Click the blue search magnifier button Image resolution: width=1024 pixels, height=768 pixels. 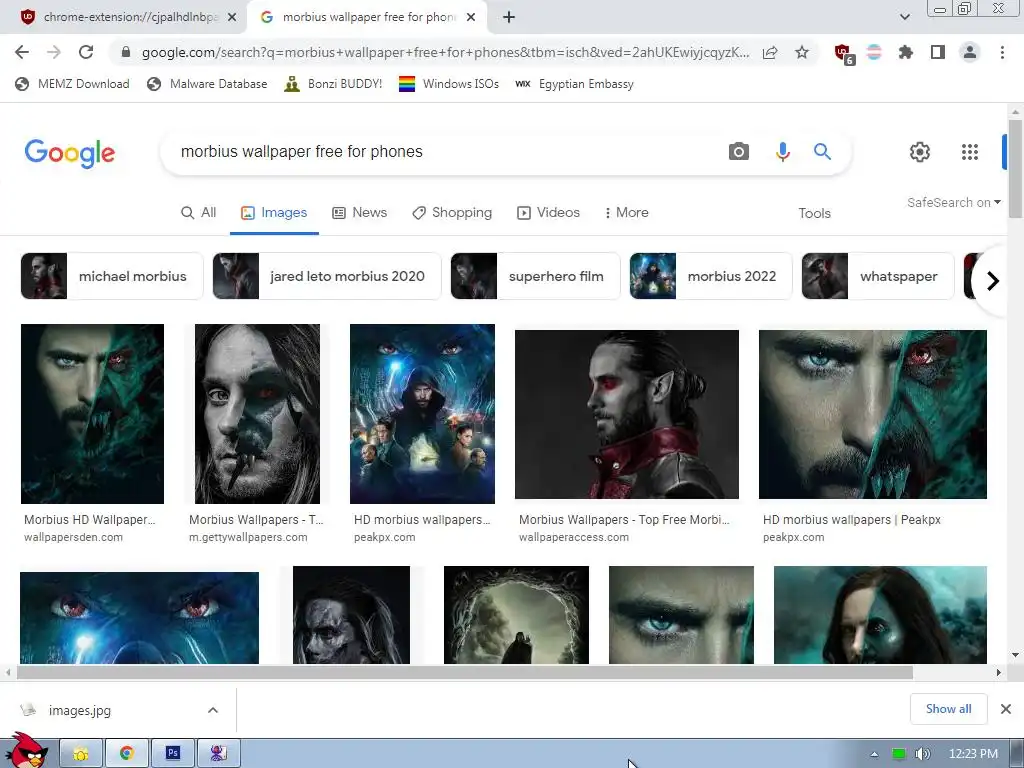822,152
